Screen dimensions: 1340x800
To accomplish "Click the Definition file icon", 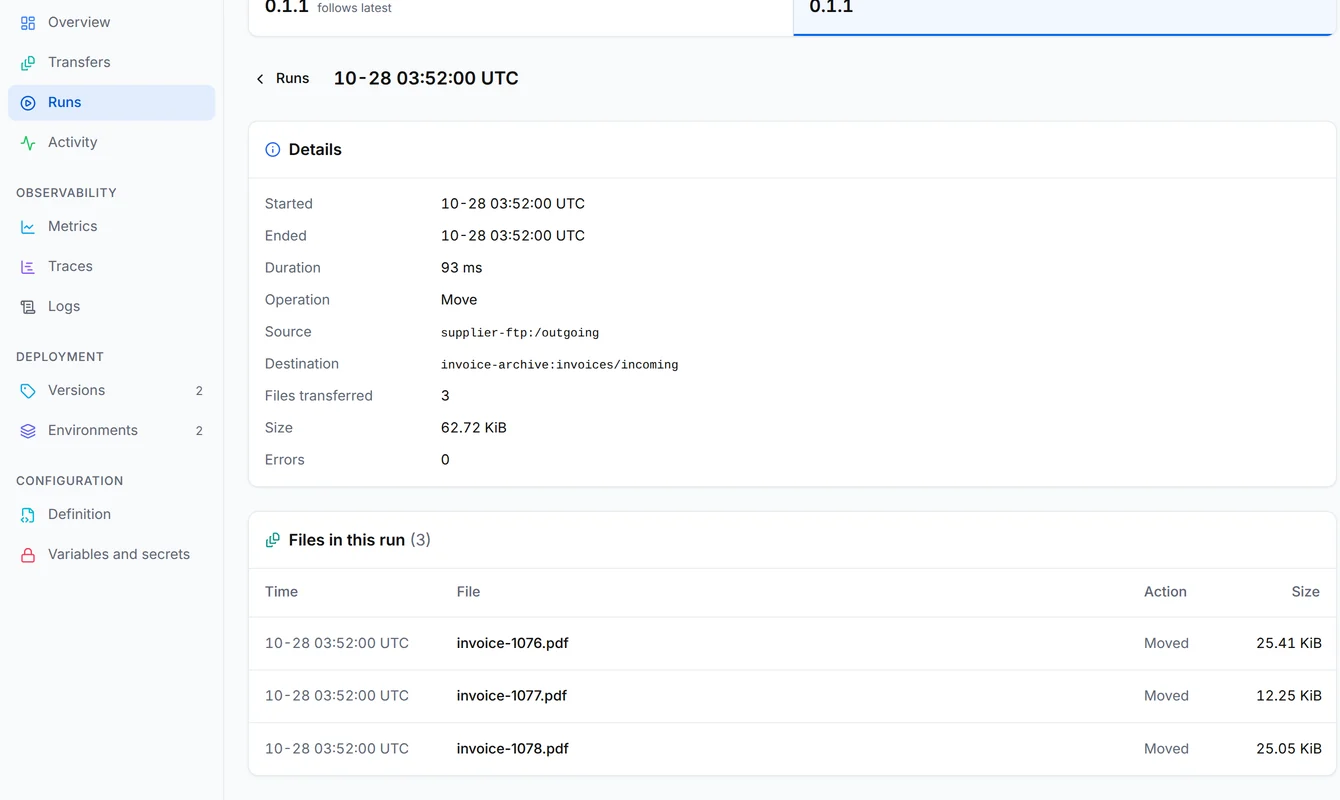I will pyautogui.click(x=28, y=514).
